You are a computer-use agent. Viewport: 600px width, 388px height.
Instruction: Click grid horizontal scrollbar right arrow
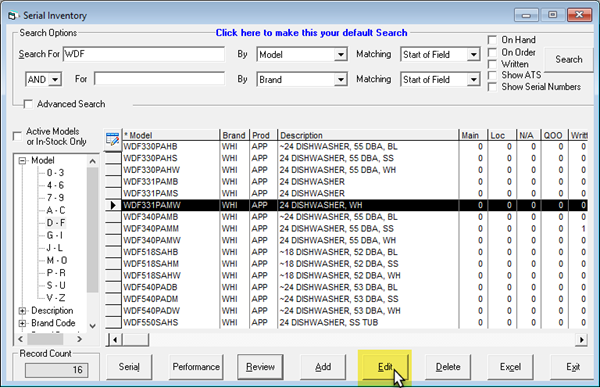pyautogui.click(x=582, y=339)
